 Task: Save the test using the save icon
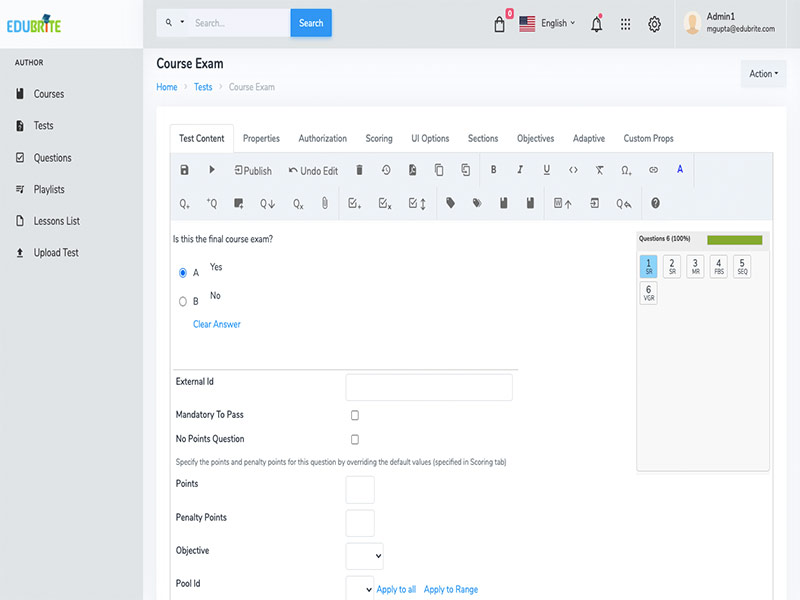183,169
